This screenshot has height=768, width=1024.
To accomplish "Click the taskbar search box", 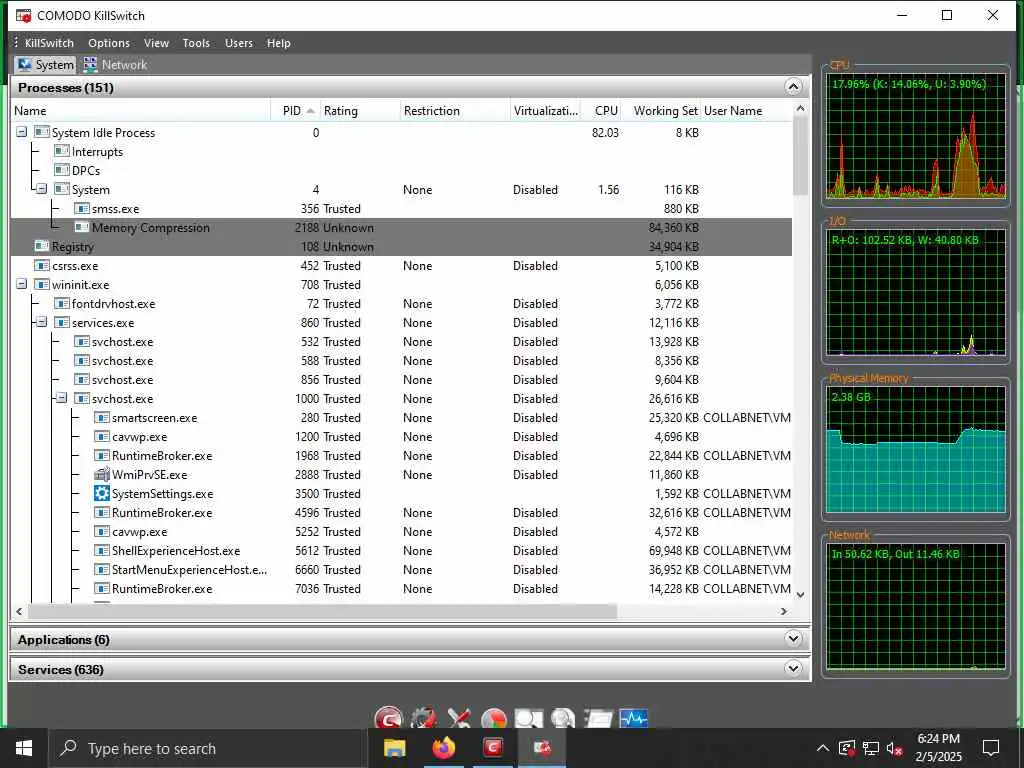I will tap(208, 748).
